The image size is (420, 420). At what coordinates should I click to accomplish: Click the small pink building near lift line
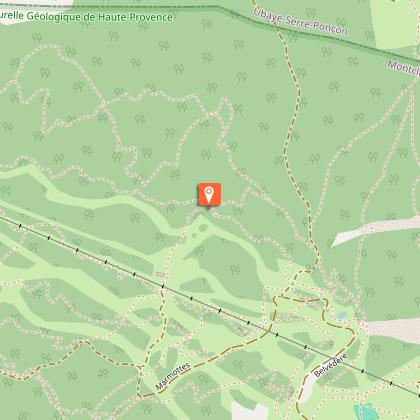point(160,274)
